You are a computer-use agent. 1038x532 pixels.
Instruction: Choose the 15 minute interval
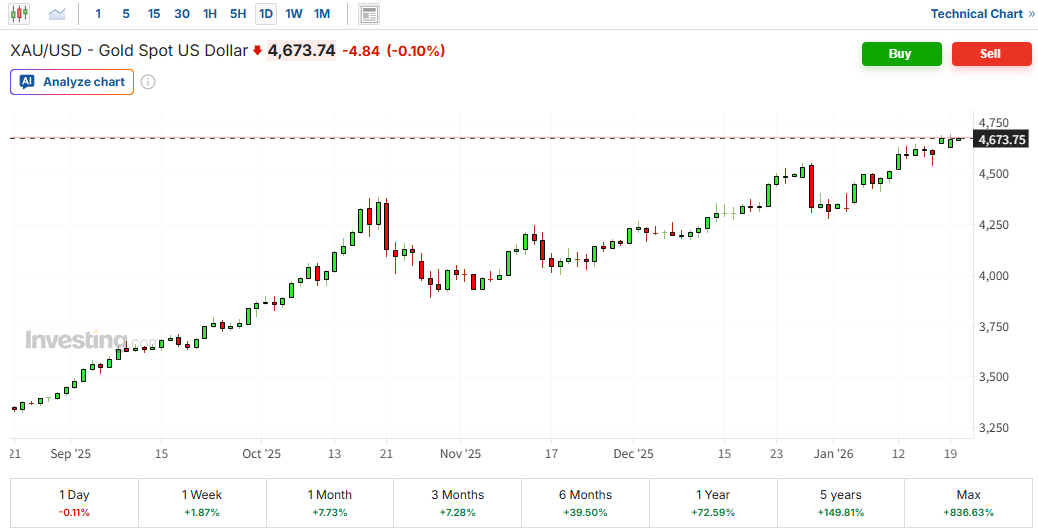pos(153,14)
